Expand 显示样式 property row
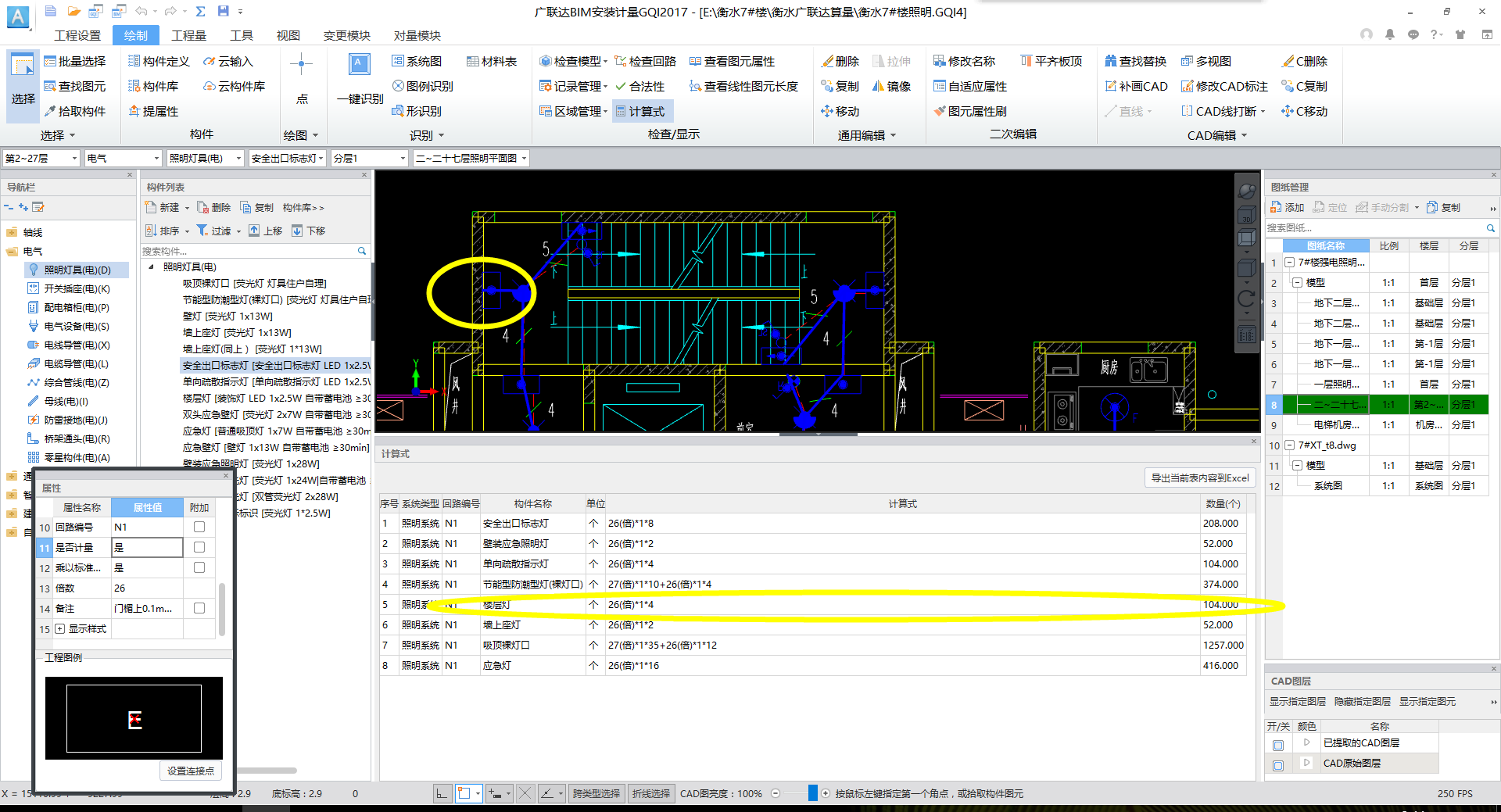 59,628
